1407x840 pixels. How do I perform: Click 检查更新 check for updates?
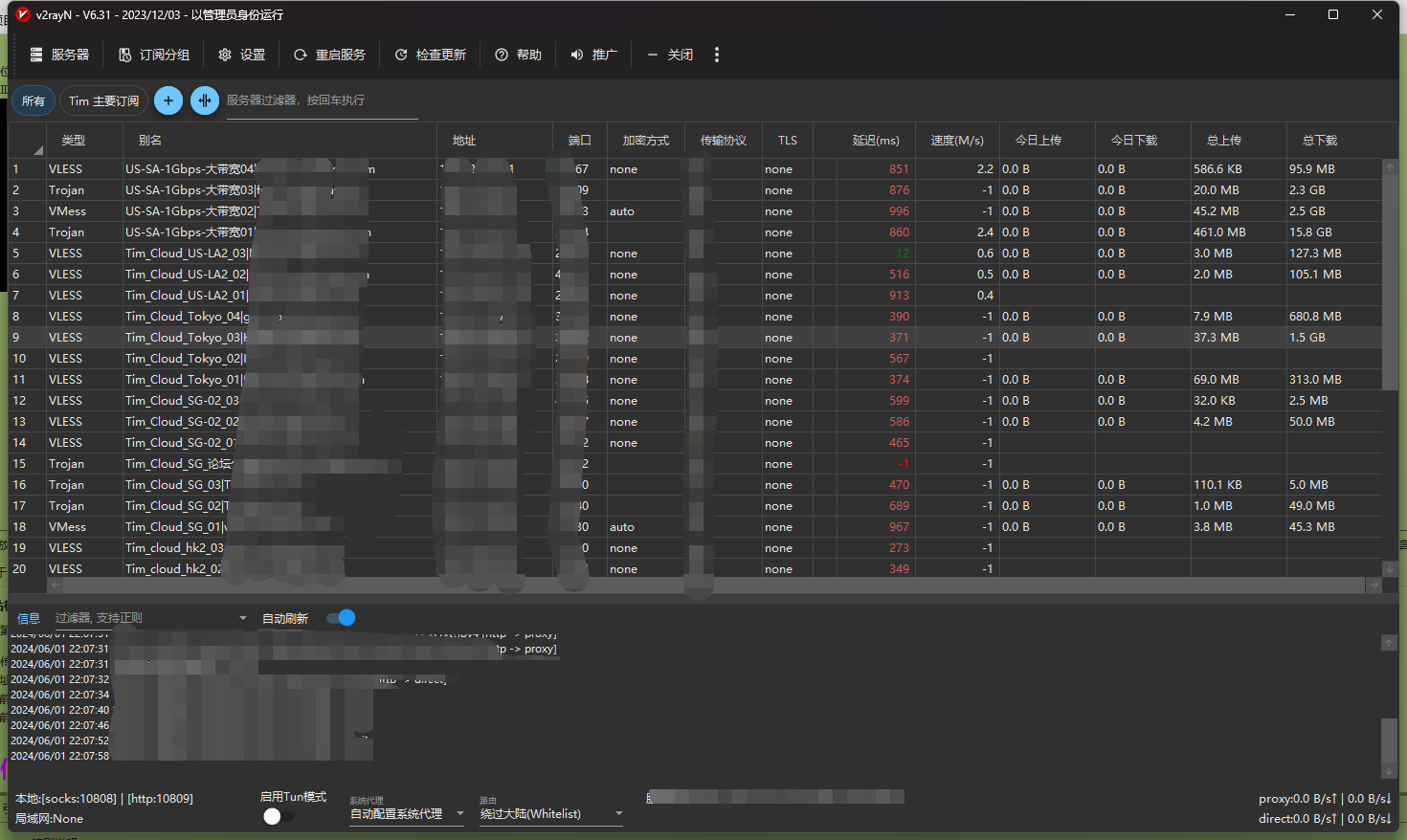(431, 55)
